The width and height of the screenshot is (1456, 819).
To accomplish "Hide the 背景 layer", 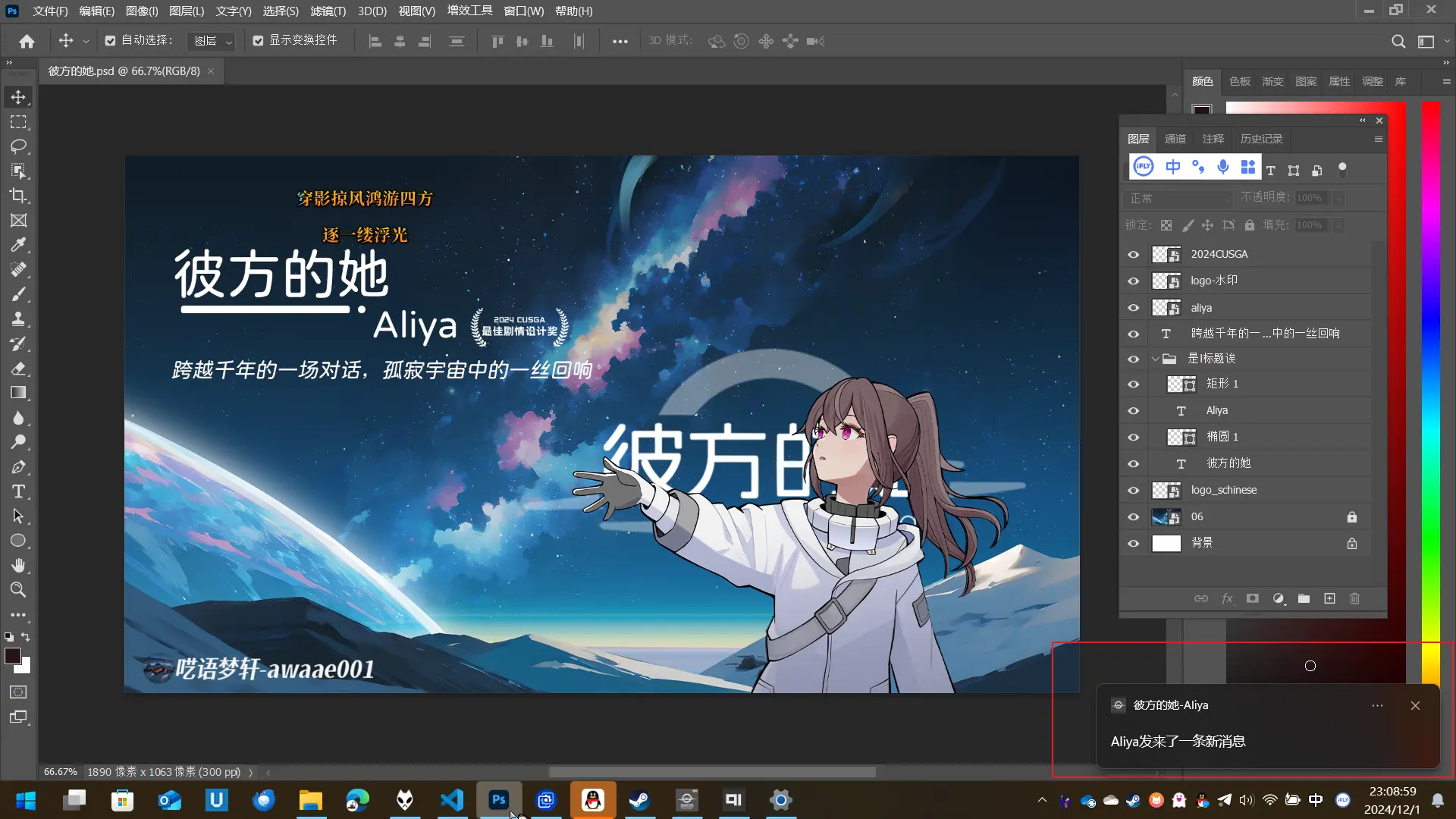I will coord(1134,544).
